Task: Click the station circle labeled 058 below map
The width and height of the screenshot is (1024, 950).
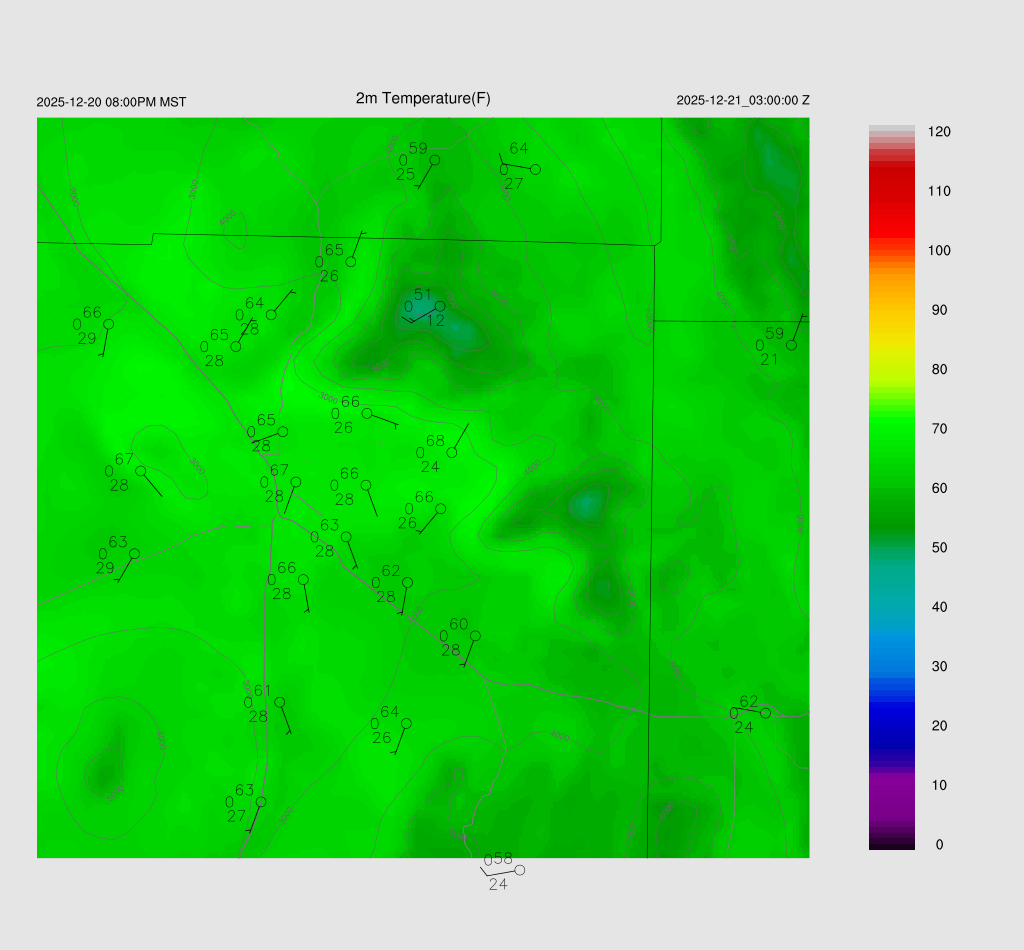Action: 519,870
